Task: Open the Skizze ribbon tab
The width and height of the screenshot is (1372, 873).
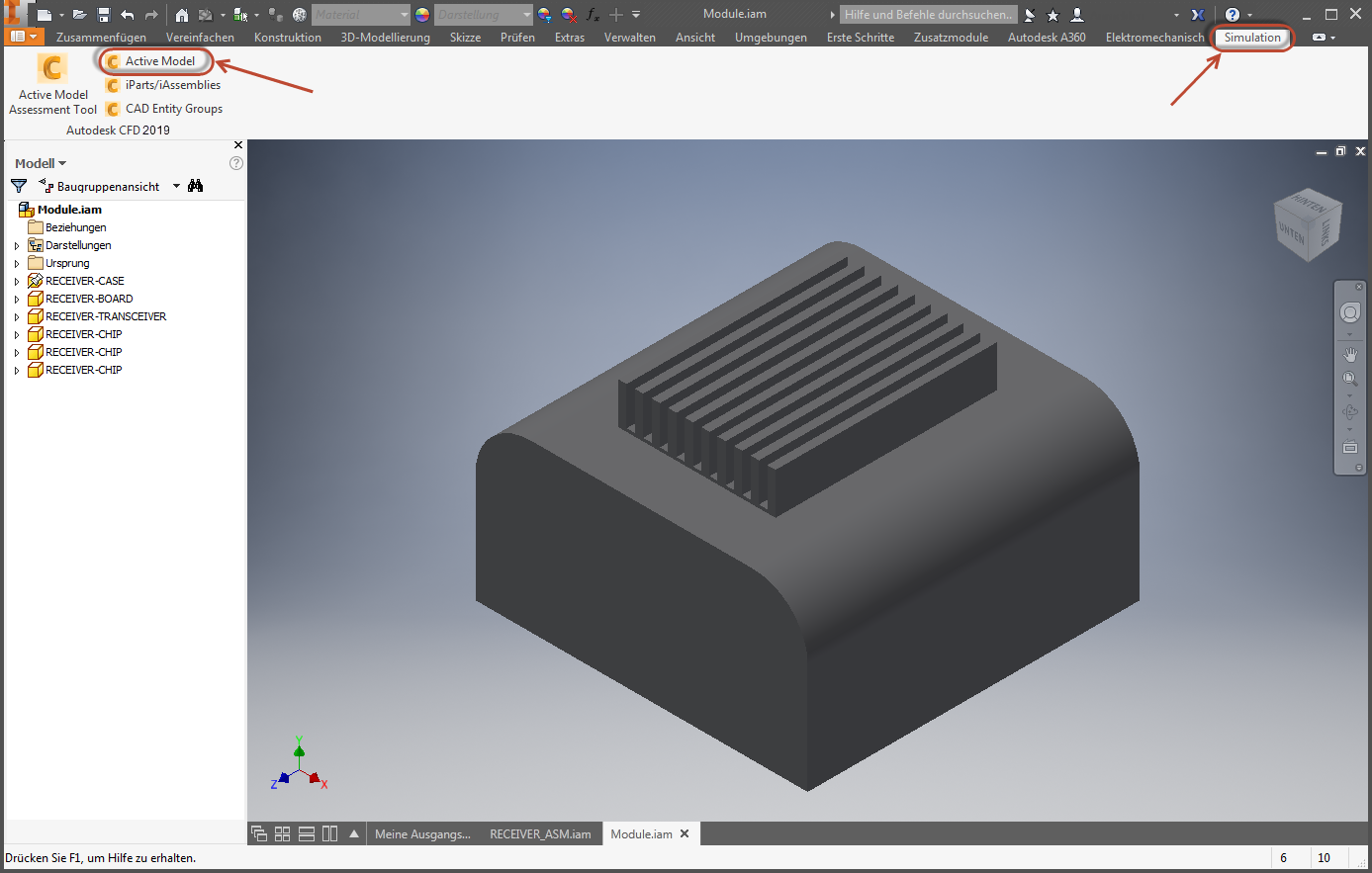Action: click(x=465, y=38)
